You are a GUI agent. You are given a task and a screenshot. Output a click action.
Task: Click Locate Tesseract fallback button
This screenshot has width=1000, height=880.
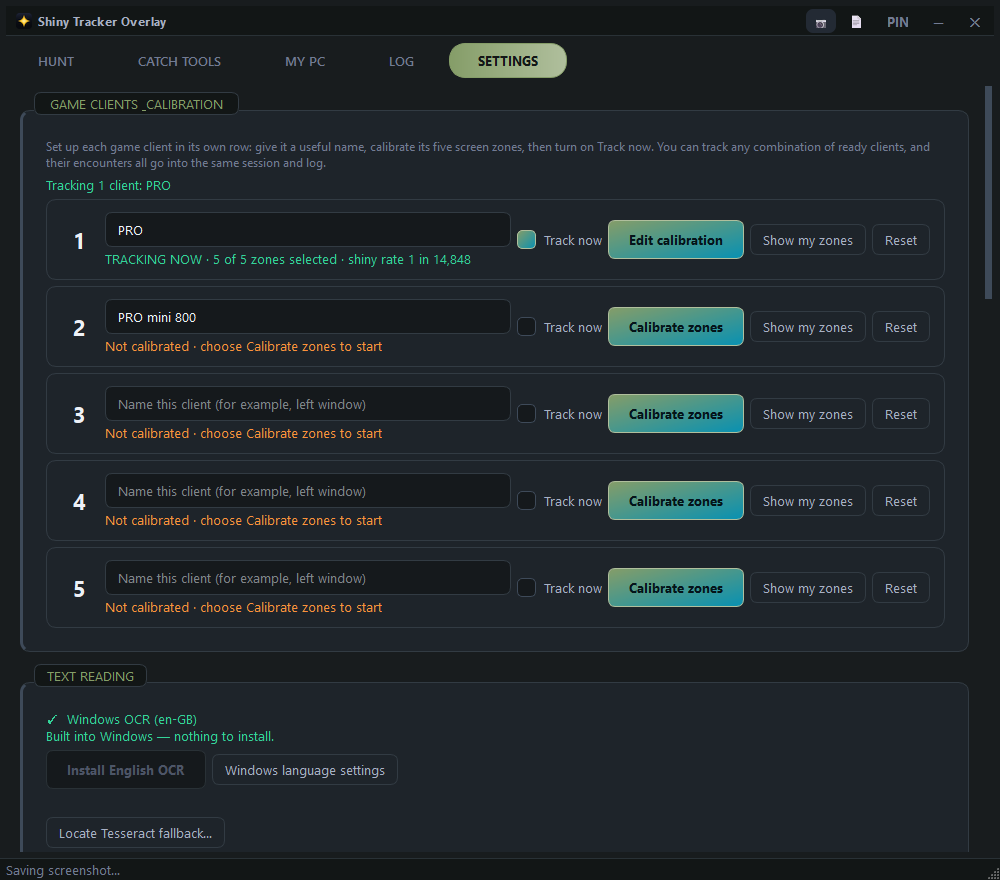pos(135,833)
